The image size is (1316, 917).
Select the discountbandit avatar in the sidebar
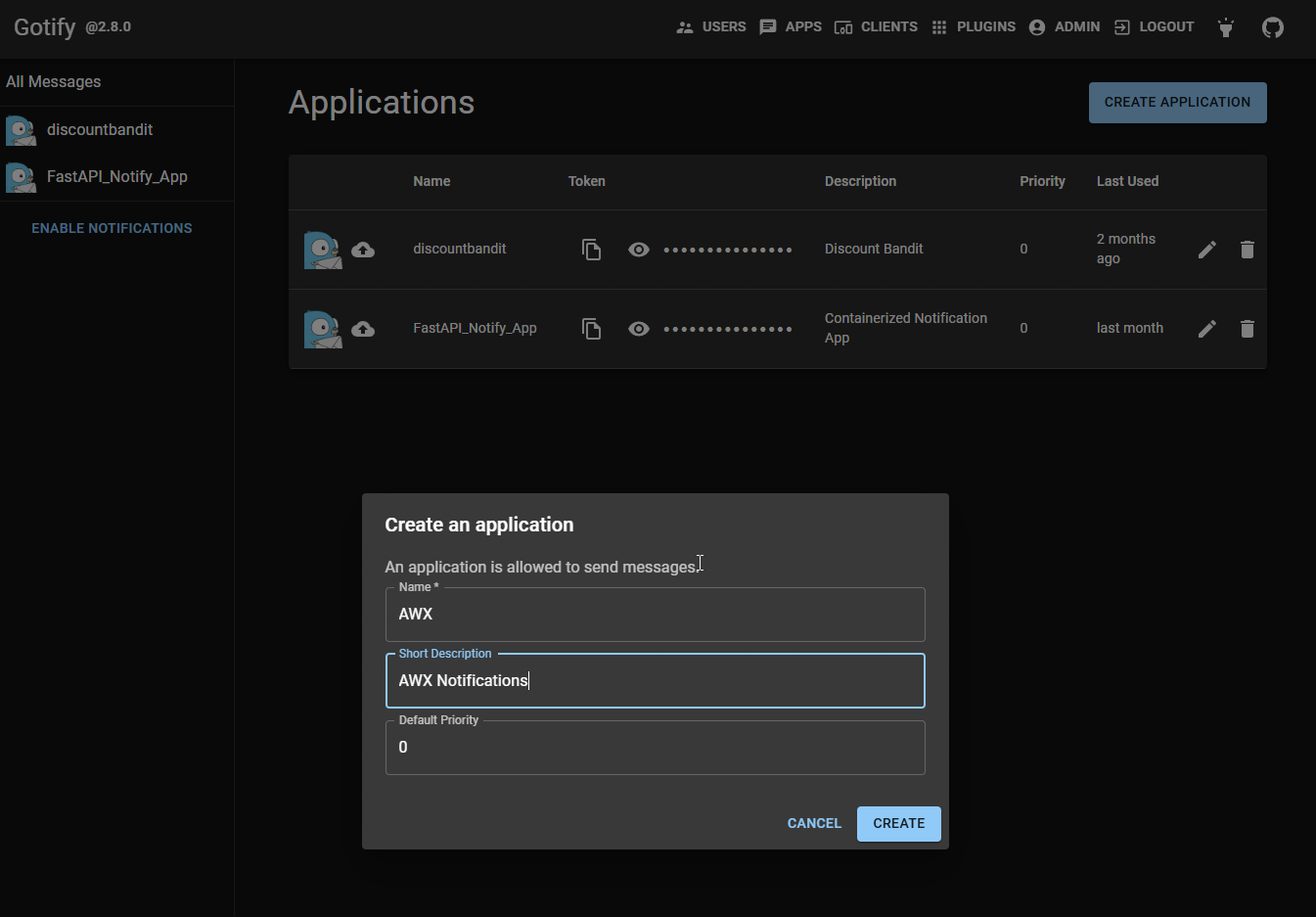coord(21,129)
